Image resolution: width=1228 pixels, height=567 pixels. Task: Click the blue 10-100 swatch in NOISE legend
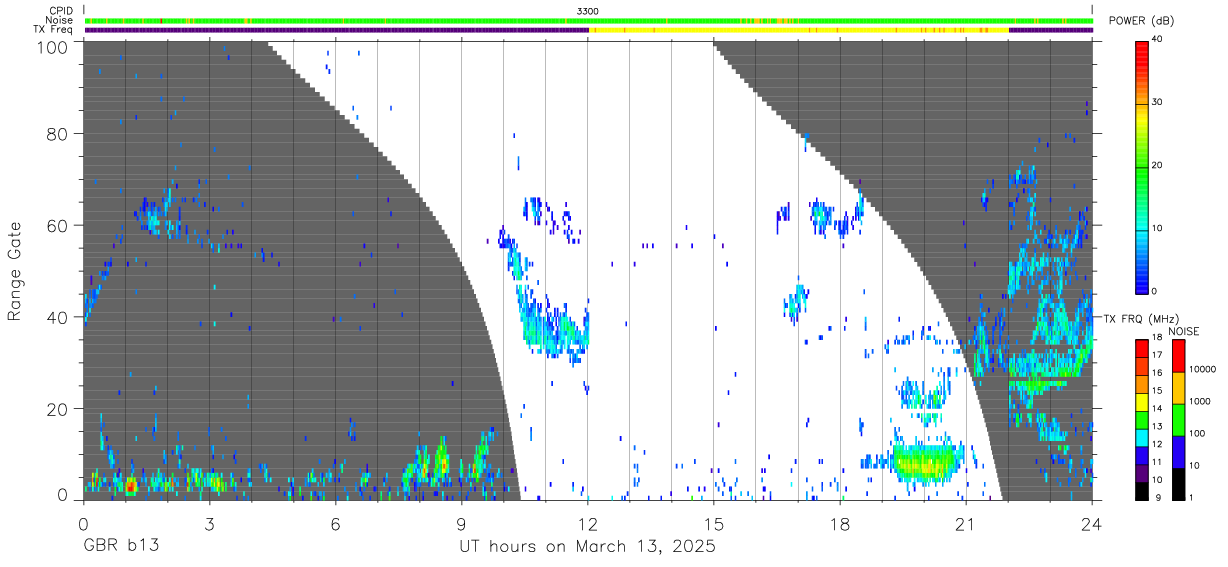pyautogui.click(x=1178, y=452)
